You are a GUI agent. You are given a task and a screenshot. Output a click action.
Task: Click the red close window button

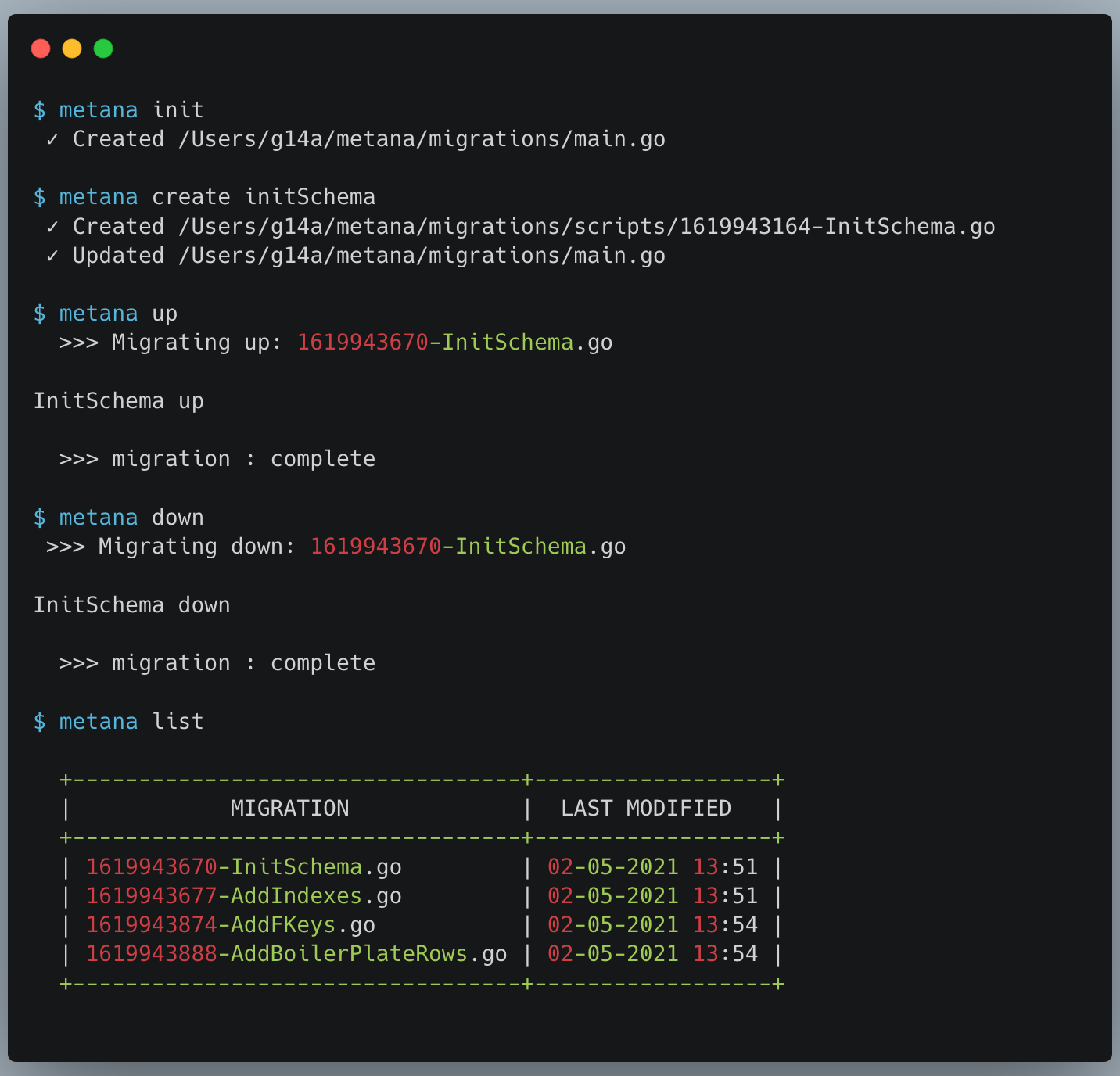click(x=41, y=48)
